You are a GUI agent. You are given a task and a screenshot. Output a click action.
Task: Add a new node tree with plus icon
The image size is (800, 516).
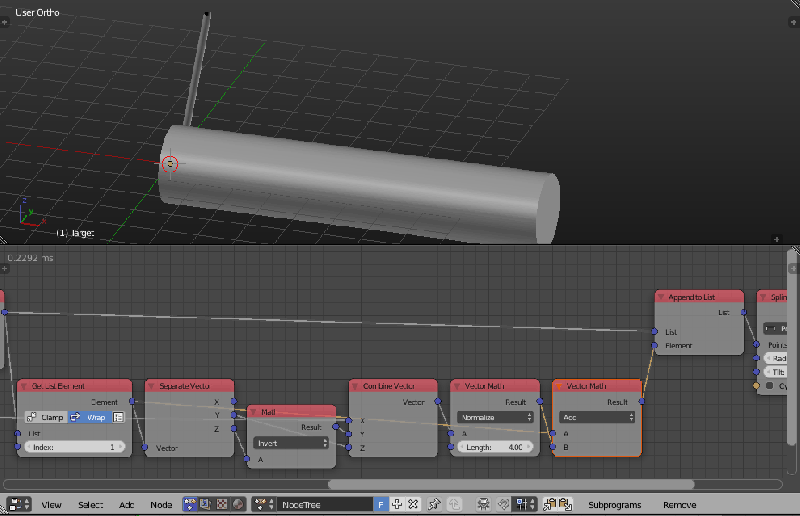[396, 504]
